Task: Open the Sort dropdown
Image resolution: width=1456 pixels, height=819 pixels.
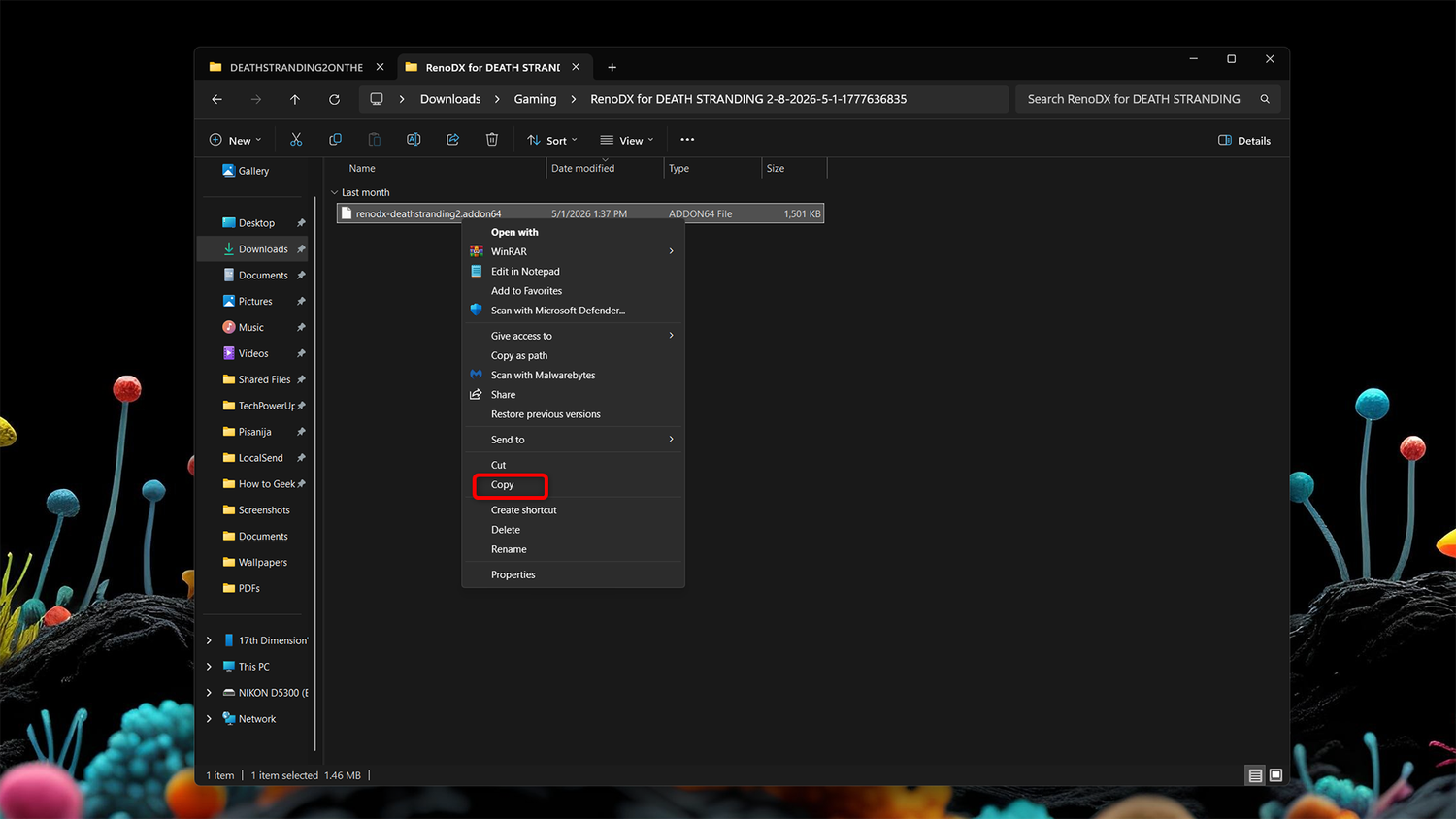Action: point(552,141)
